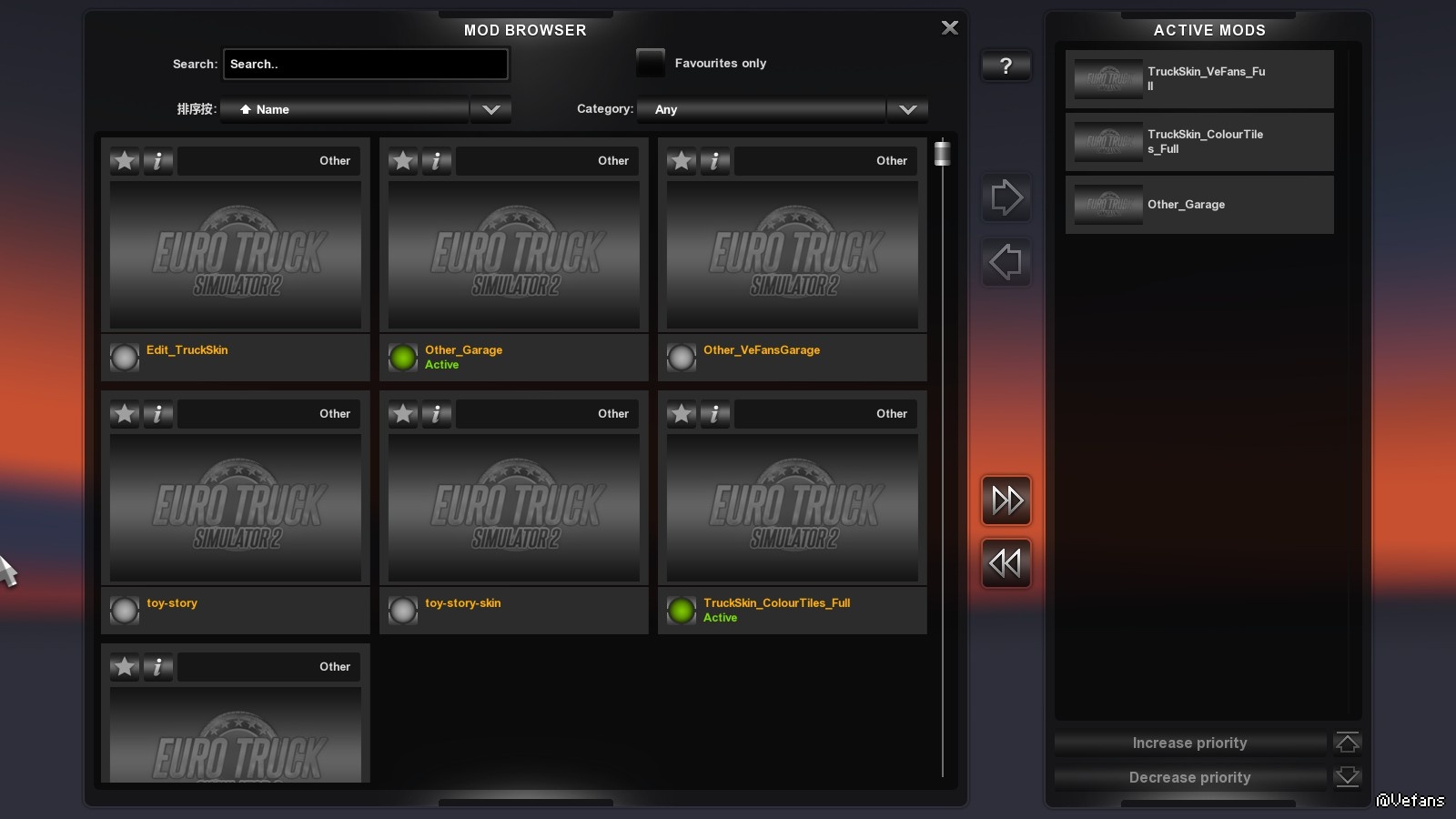1456x819 pixels.
Task: Activate all mods with the double right arrow
Action: pos(1006,500)
